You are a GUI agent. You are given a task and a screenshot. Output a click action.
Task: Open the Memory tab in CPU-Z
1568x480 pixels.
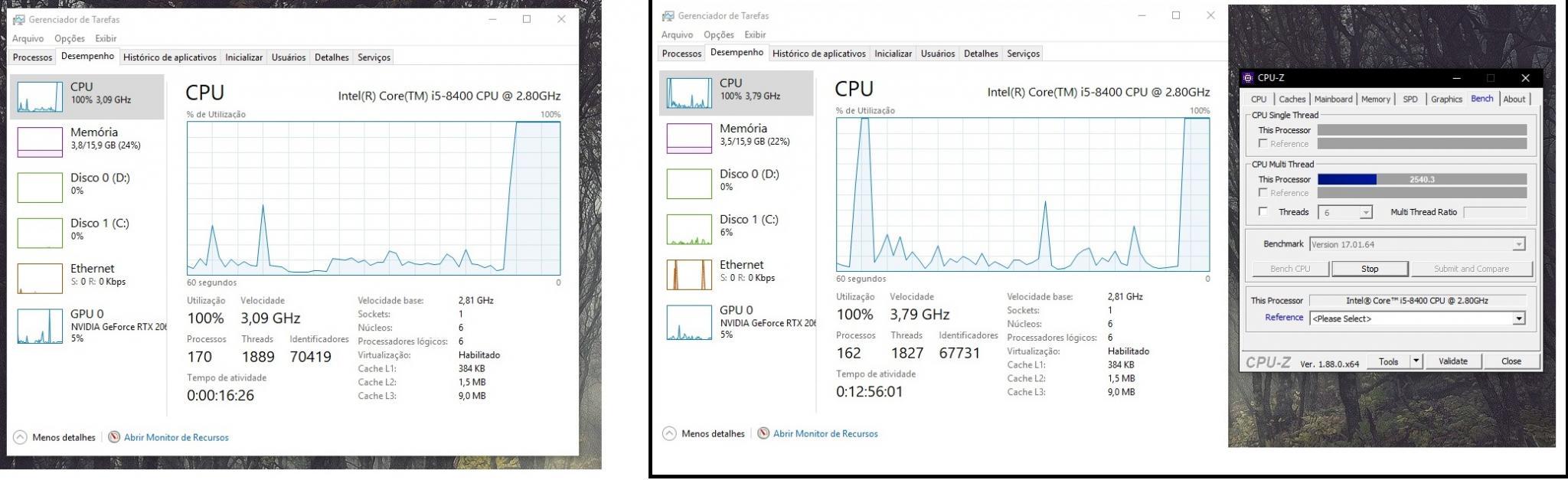tap(1375, 100)
